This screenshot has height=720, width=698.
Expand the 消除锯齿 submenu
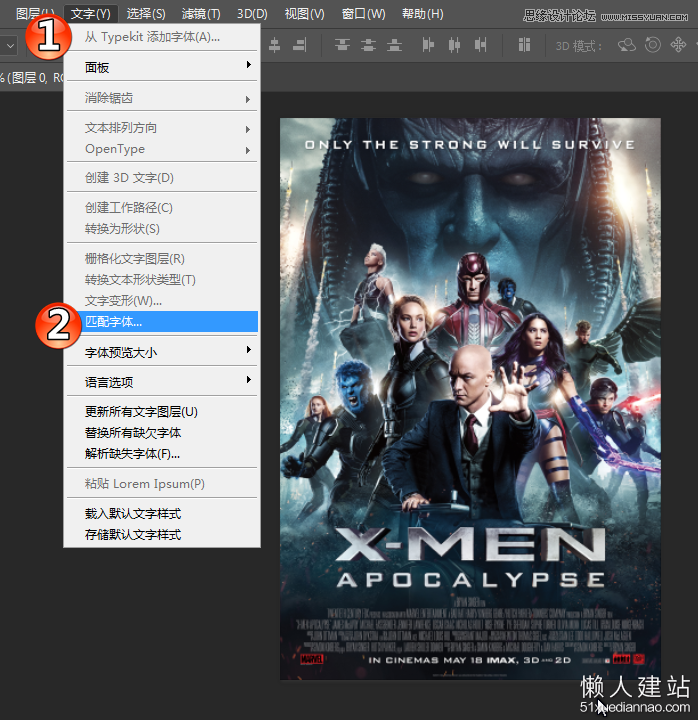pos(162,98)
